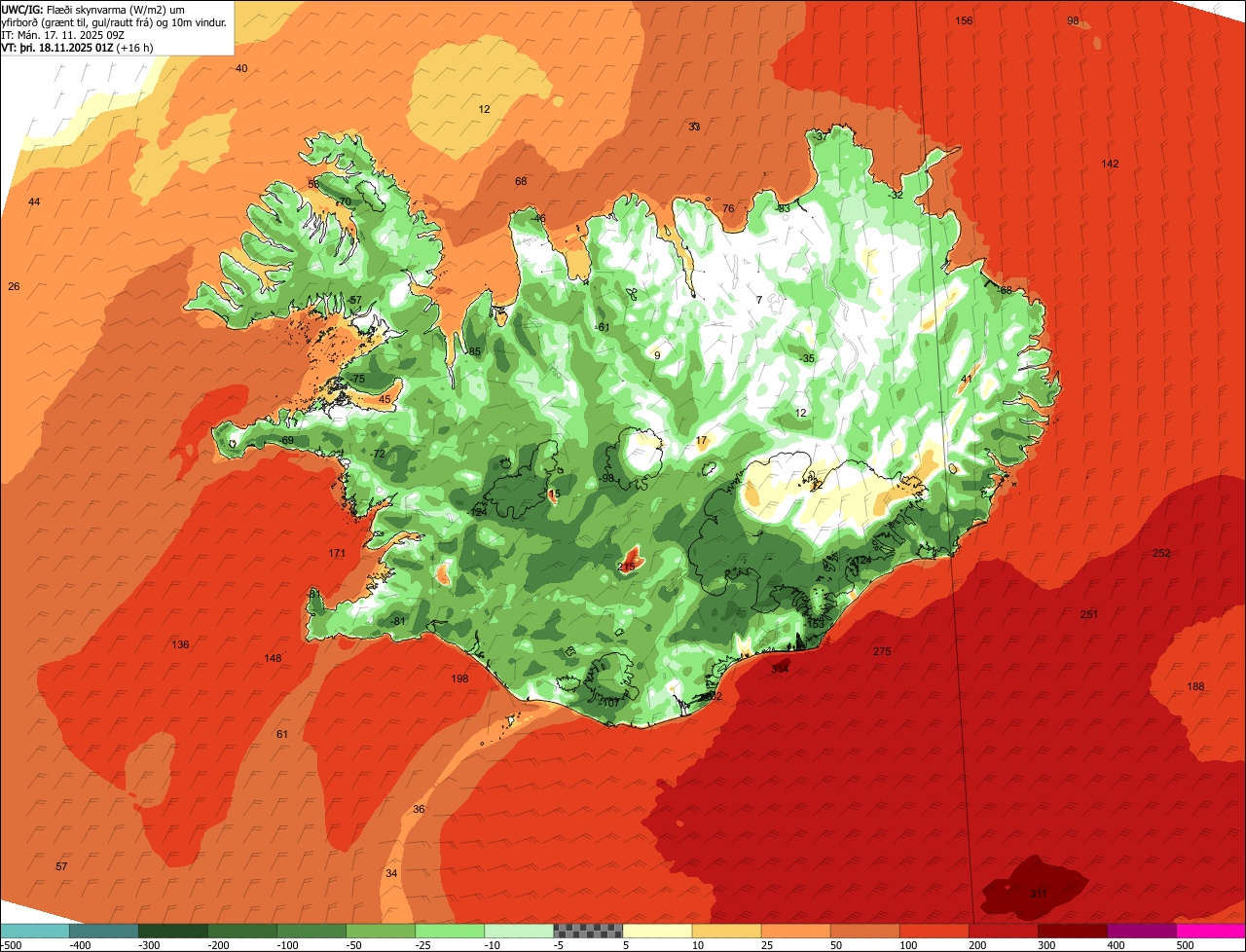This screenshot has width=1246, height=952.
Task: Click the map value -72
Action: (379, 454)
